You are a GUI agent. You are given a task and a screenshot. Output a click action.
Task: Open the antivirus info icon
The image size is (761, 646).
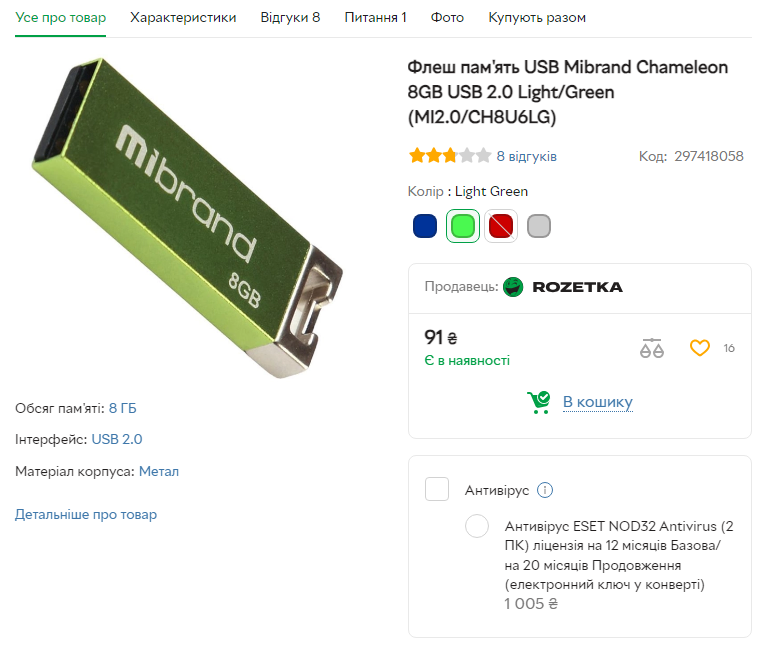[x=545, y=490]
